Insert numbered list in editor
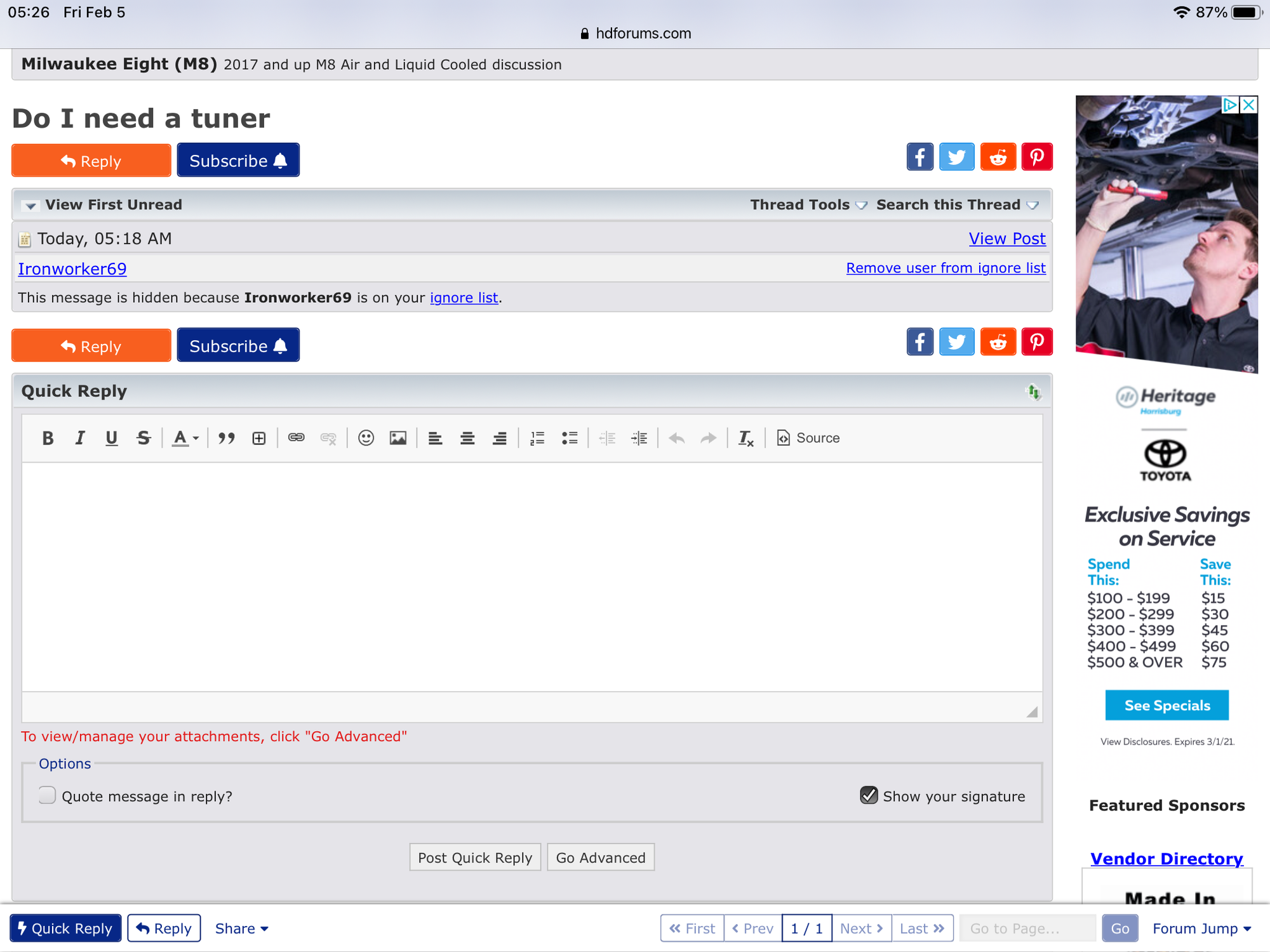1270x952 pixels. [537, 438]
